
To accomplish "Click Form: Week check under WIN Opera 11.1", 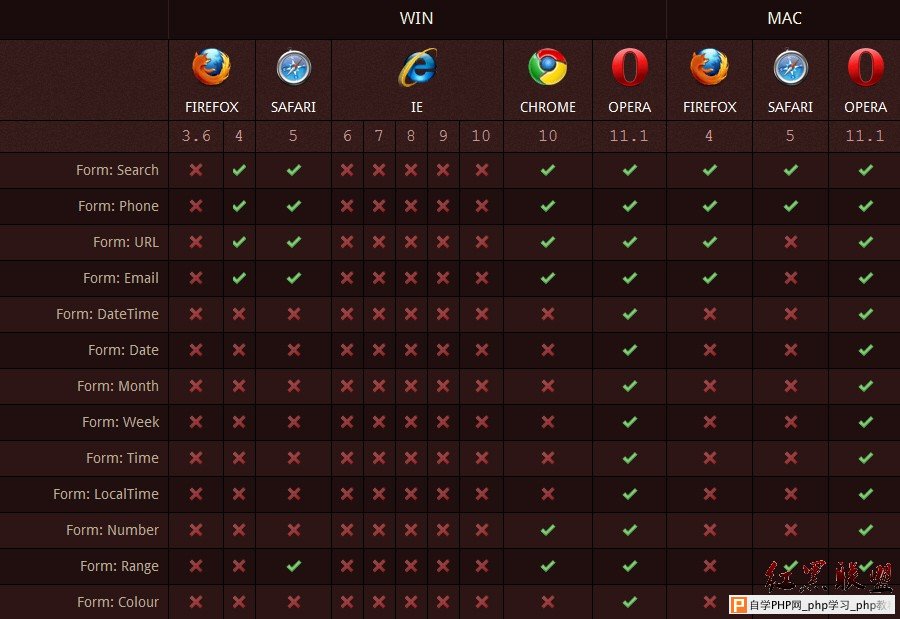I will pos(630,422).
